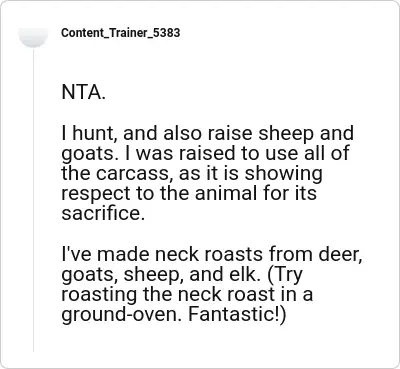Click the line starting "goats. I was raised"
Image resolution: width=400 pixels, height=369 pixels.
(x=205, y=154)
